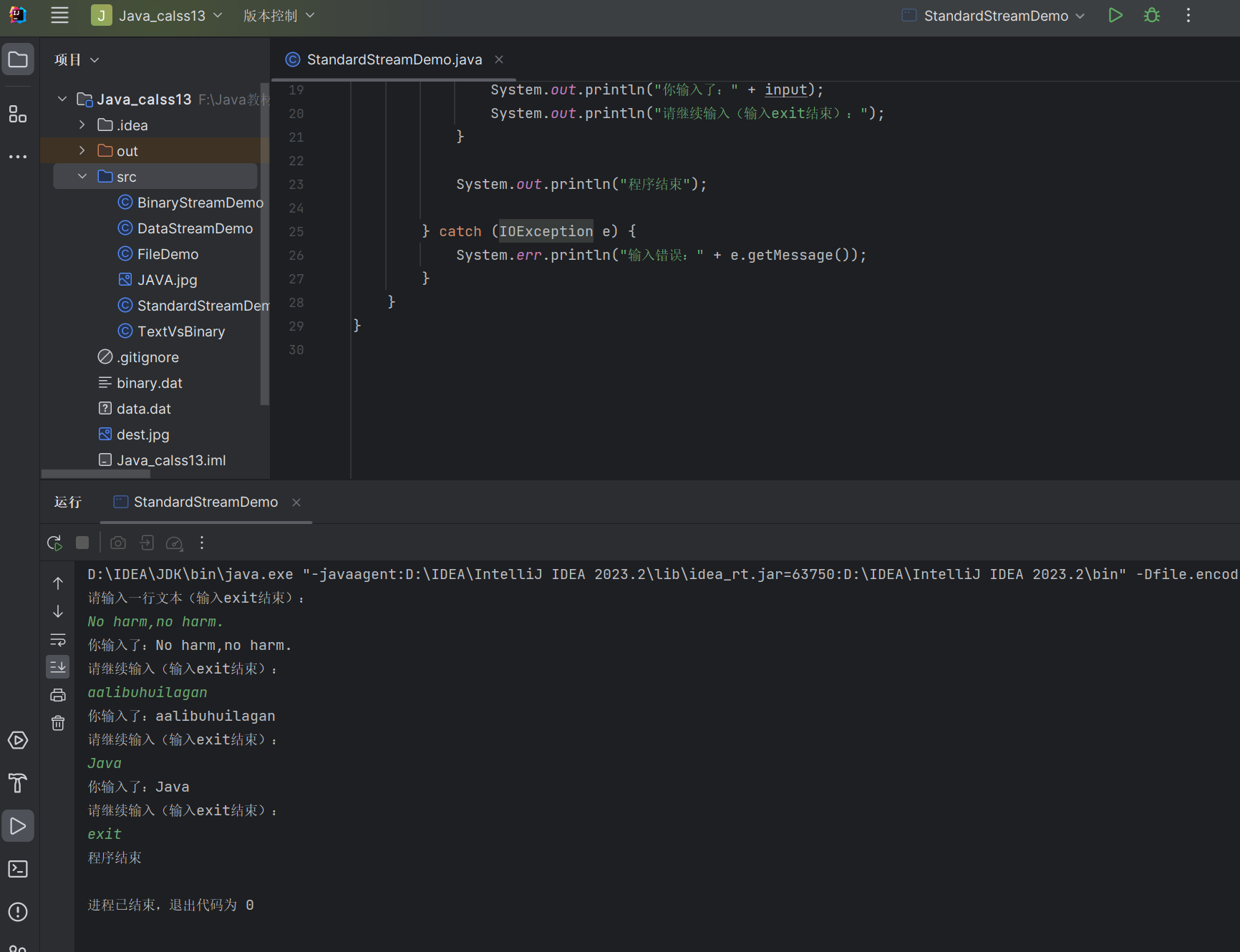Collapse the src folder
The image size is (1240, 952).
click(x=82, y=177)
